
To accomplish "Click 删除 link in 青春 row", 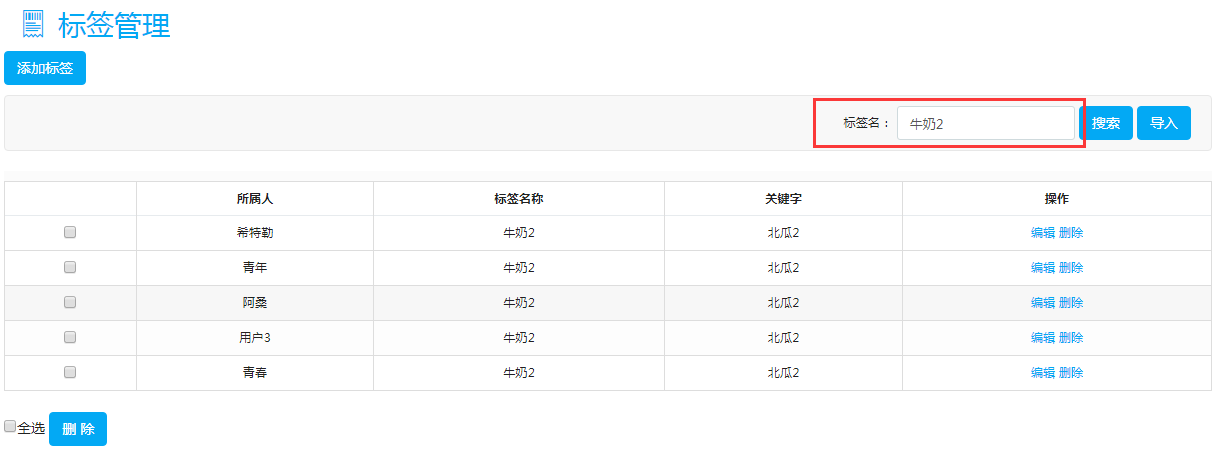I will point(1071,373).
